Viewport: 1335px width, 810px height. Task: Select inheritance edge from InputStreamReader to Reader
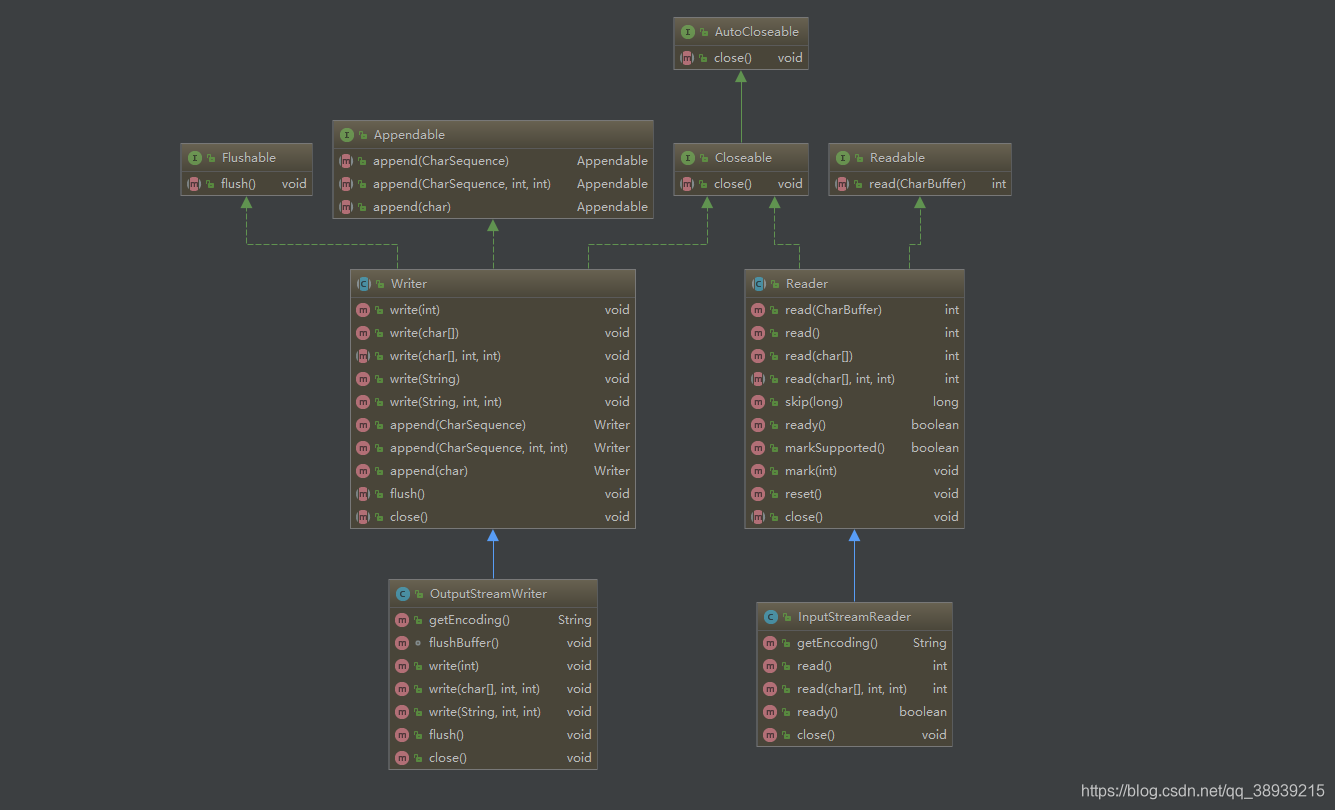(854, 566)
